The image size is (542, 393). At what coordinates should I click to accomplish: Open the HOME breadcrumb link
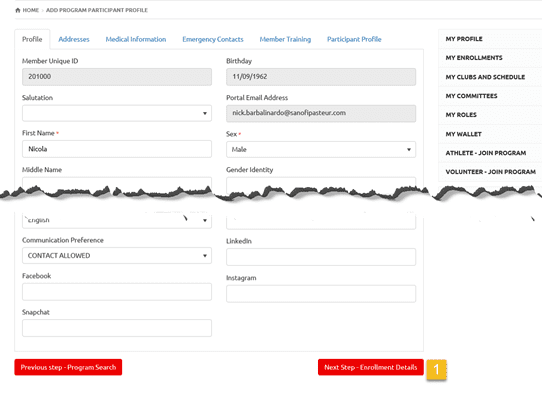[x=31, y=10]
